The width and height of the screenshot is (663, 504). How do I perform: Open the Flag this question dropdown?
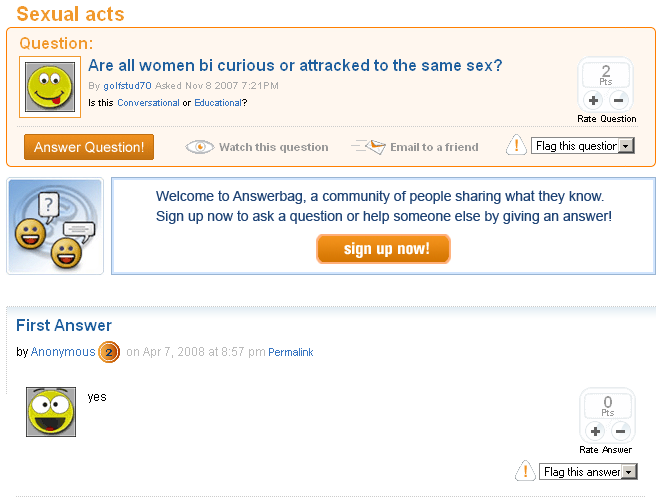coord(583,146)
